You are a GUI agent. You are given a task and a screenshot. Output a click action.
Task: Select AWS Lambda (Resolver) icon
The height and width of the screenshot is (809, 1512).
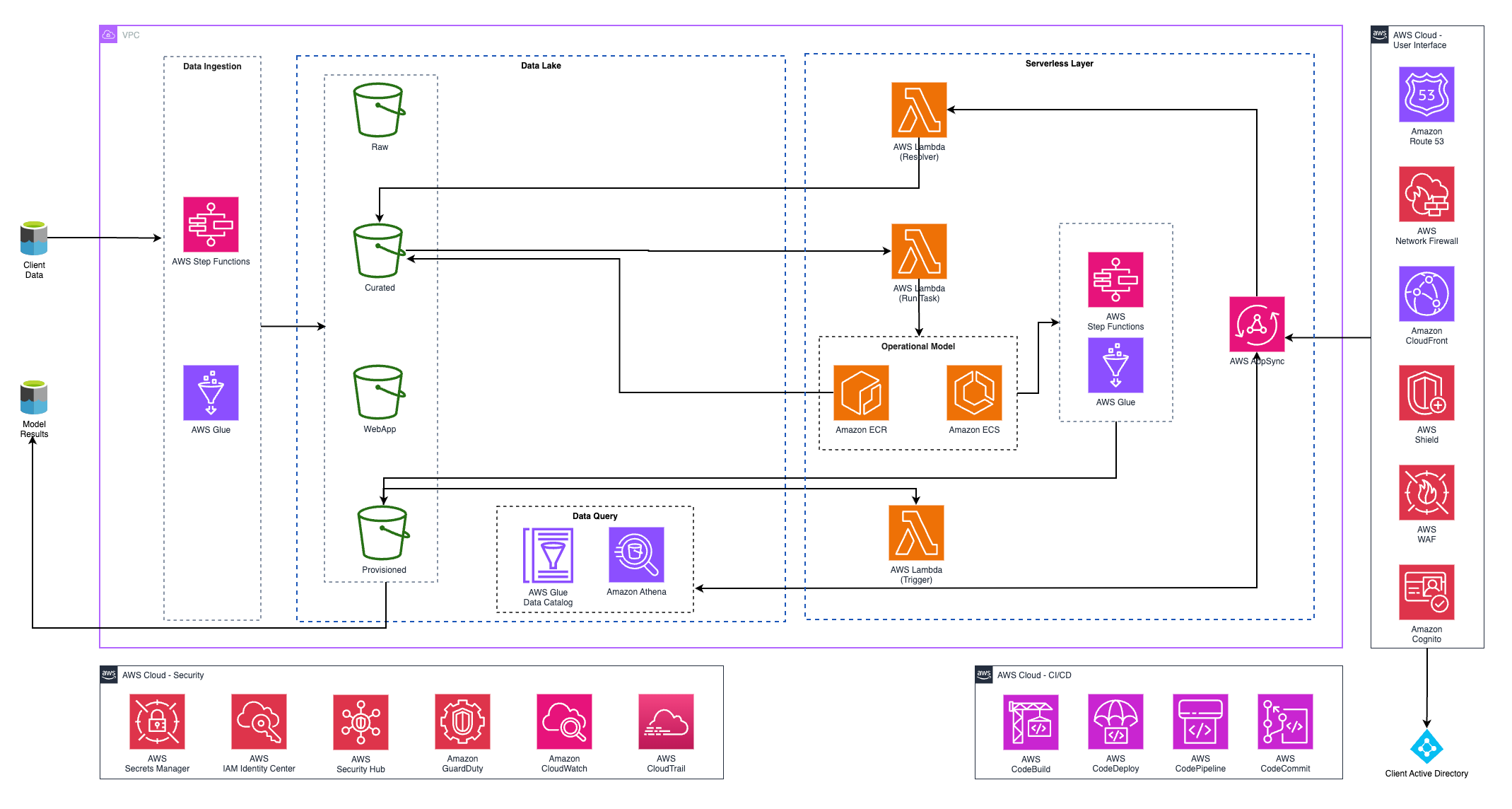918,110
